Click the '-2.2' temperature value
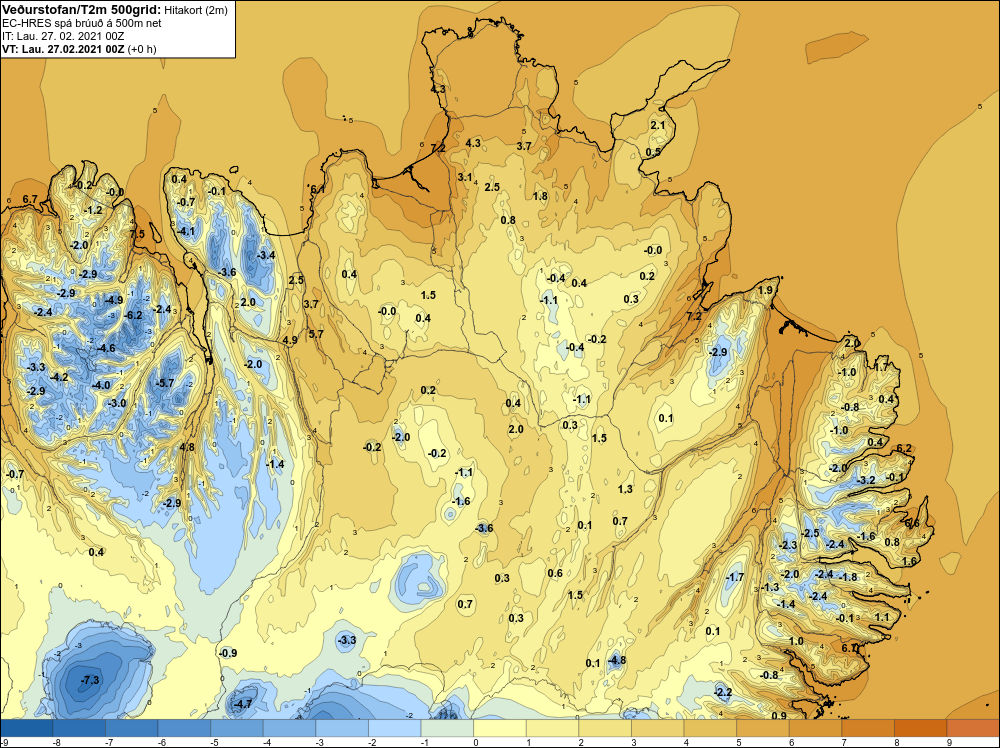The height and width of the screenshot is (748, 1000). [x=723, y=693]
